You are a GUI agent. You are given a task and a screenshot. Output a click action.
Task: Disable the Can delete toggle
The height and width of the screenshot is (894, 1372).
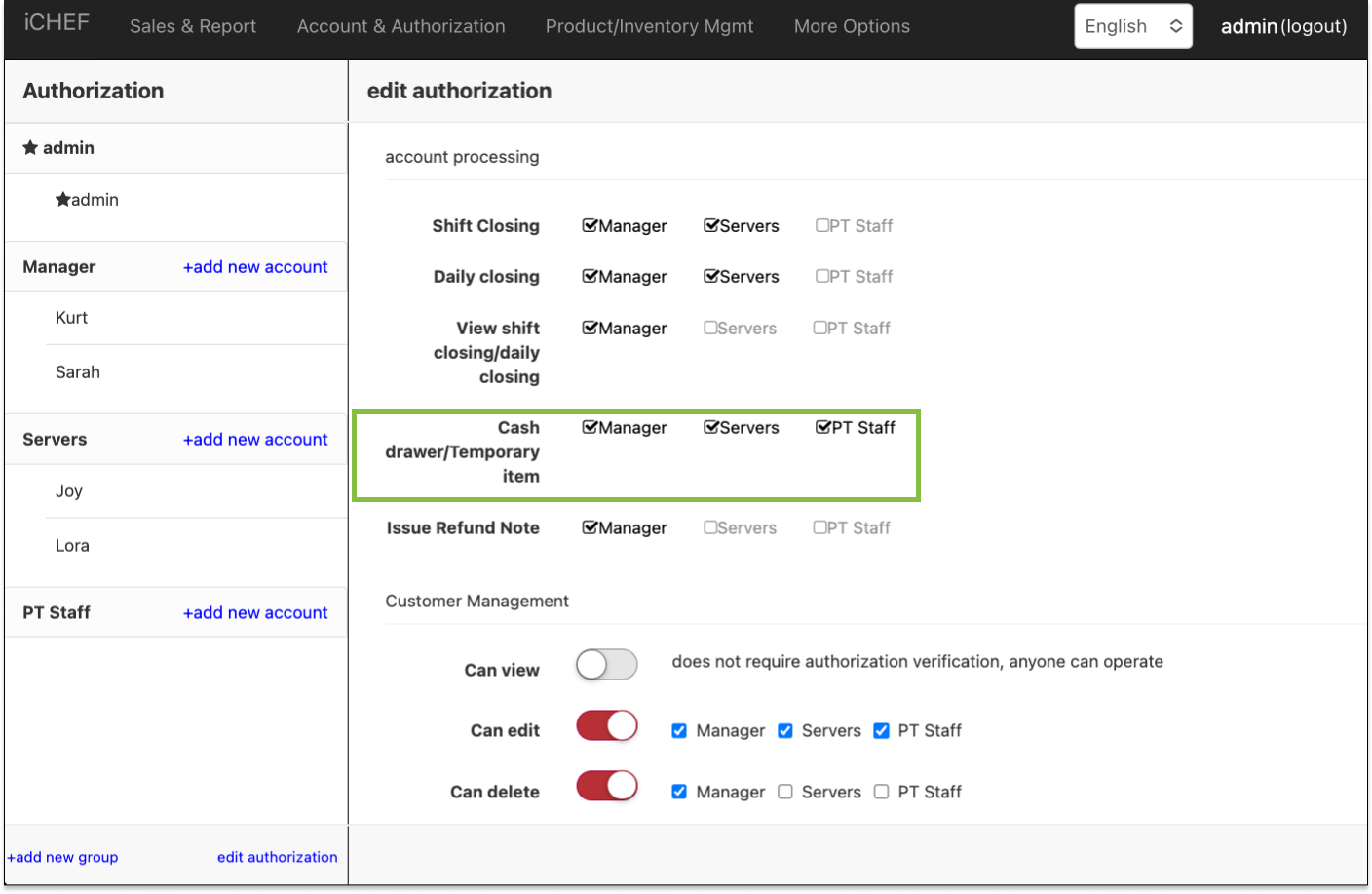[x=606, y=786]
